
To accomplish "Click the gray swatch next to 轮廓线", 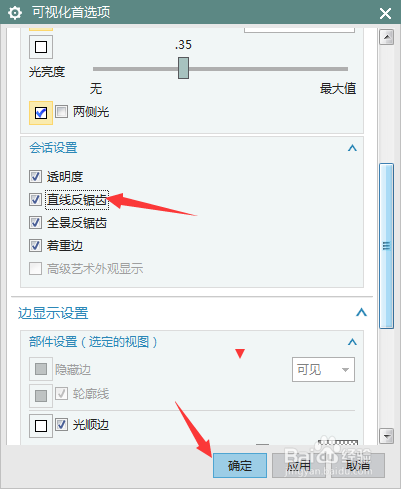I will pyautogui.click(x=41, y=396).
